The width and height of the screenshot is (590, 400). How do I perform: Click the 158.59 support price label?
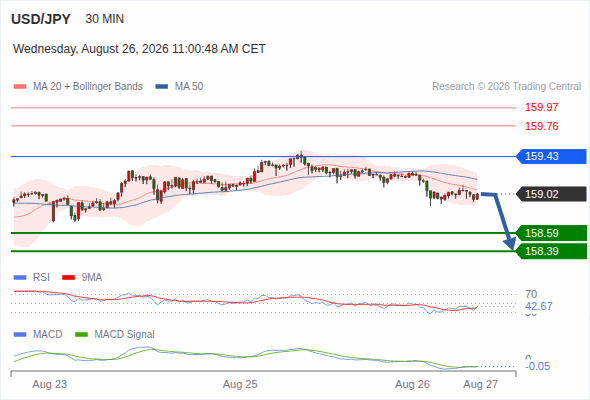[551, 233]
